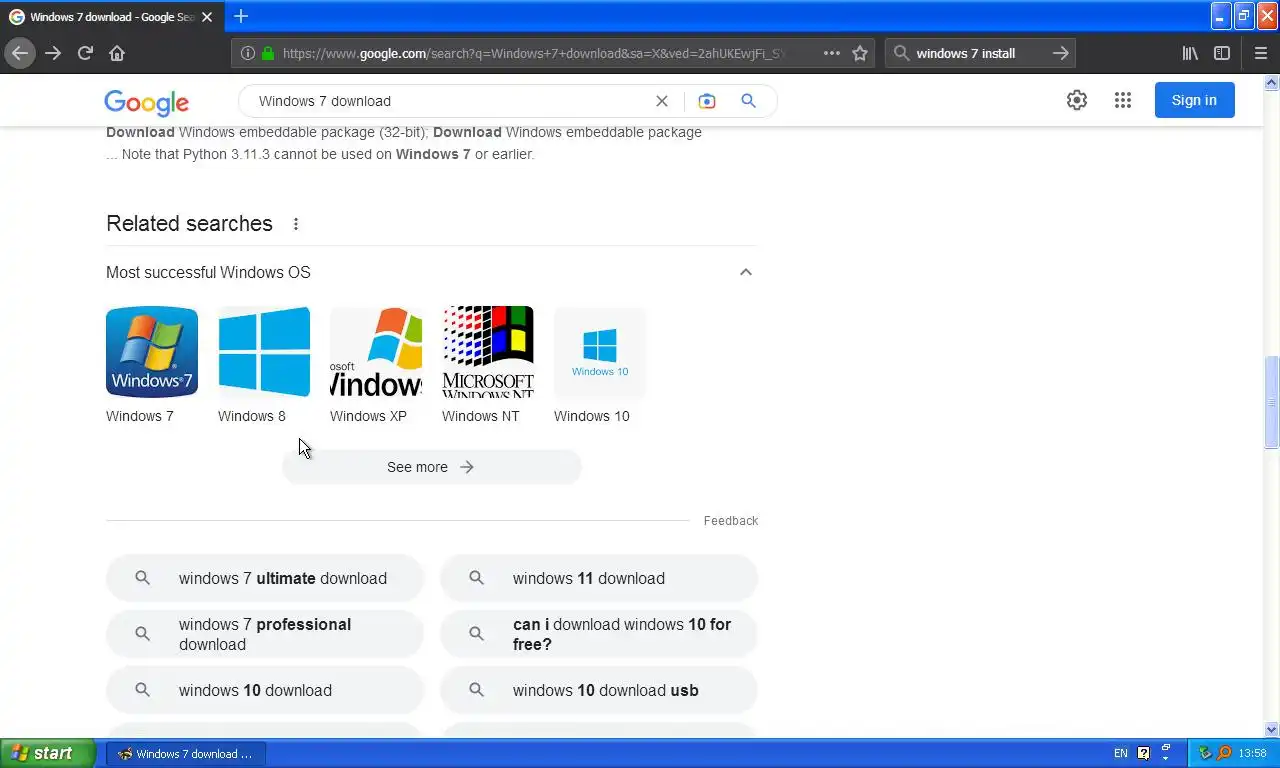Click the scrollbar down arrow
This screenshot has width=1280, height=768.
tap(1272, 730)
